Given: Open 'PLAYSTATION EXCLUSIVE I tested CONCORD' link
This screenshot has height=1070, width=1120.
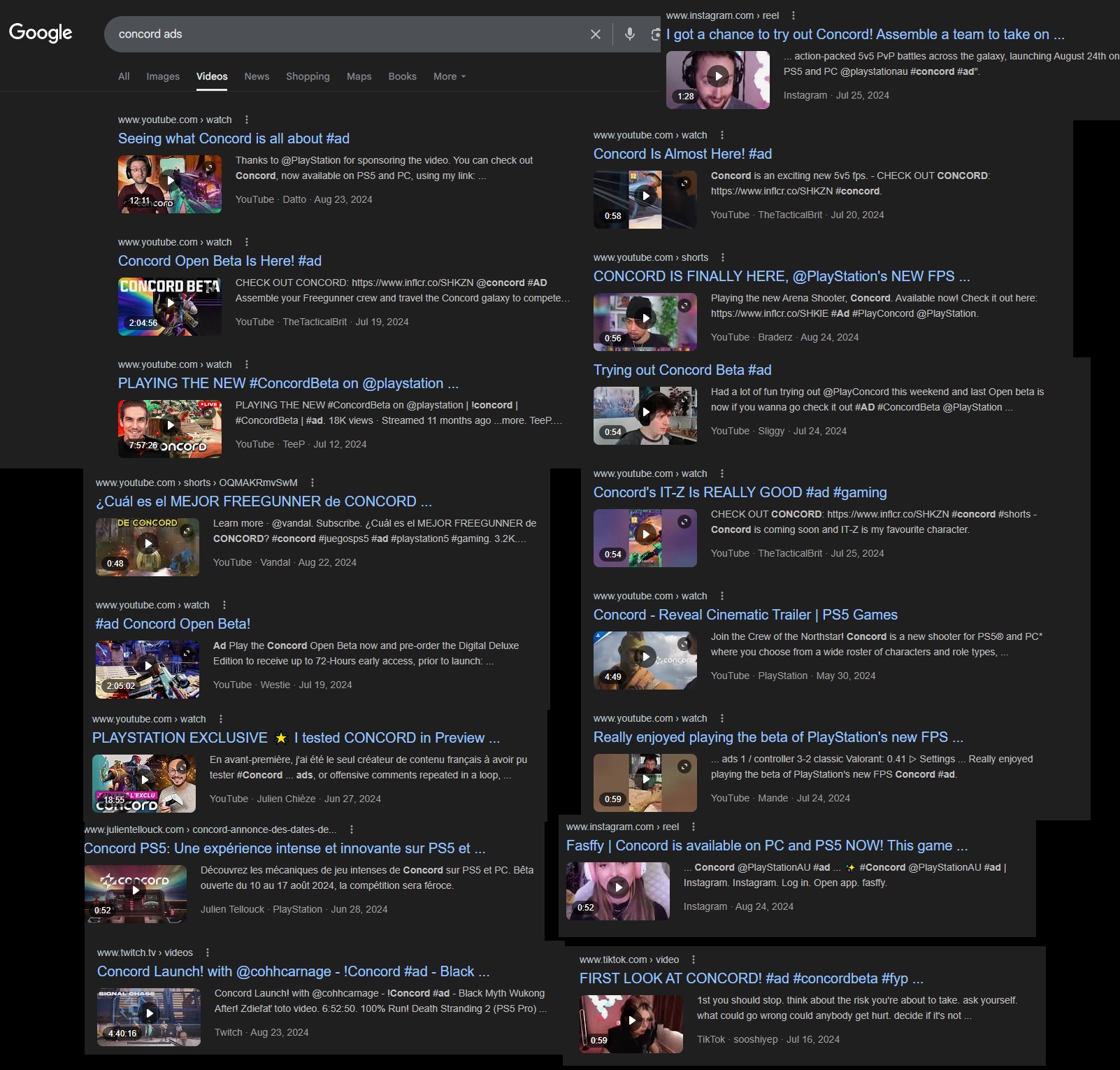Looking at the screenshot, I should (296, 738).
